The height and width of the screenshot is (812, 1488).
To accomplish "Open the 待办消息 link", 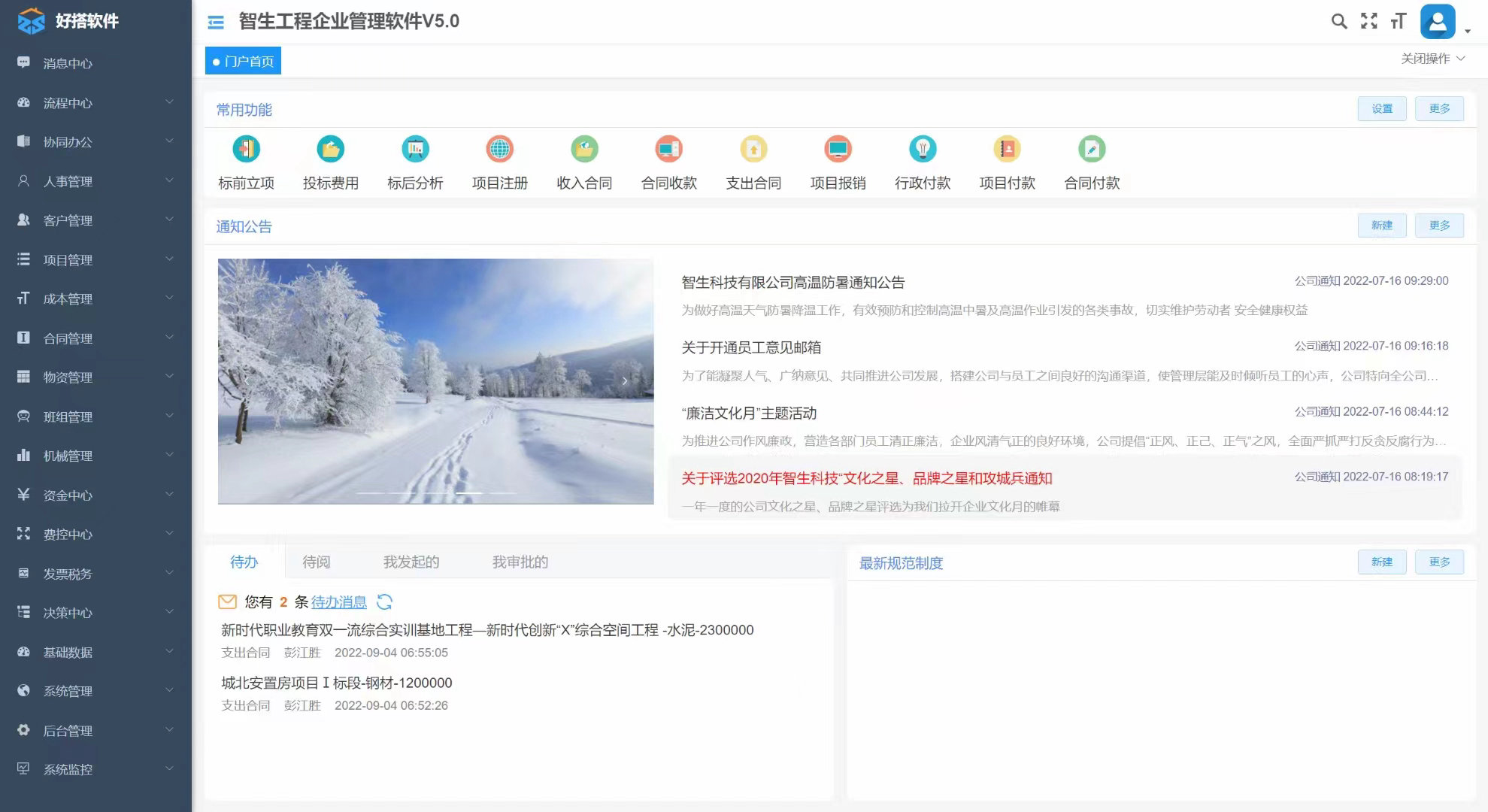I will [339, 601].
